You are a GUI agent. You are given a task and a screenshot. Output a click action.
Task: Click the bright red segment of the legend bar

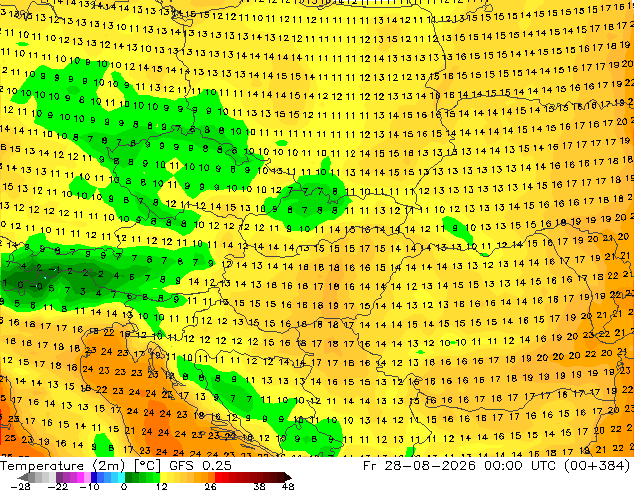point(219,478)
